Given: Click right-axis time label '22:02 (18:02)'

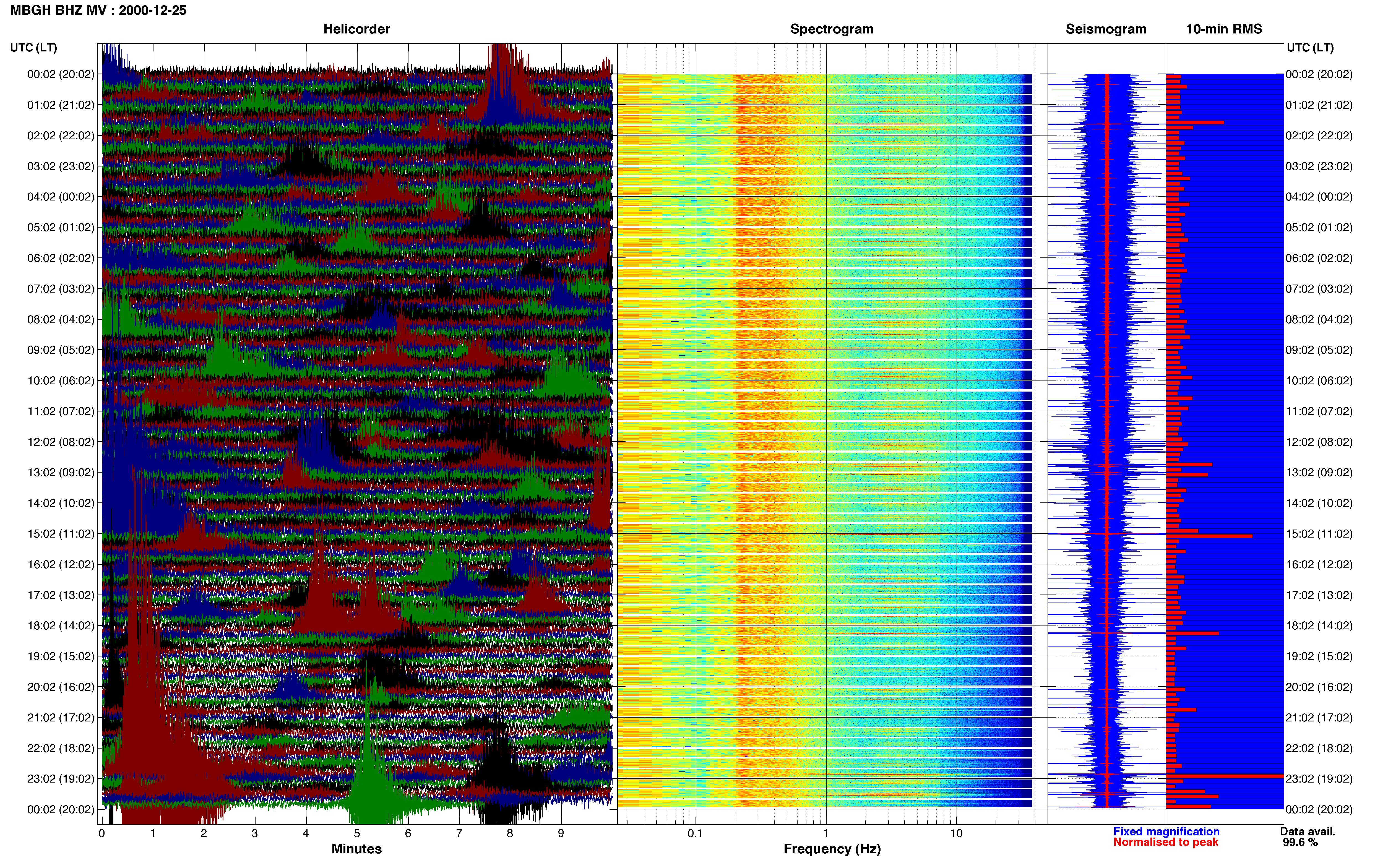Looking at the screenshot, I should point(1319,749).
